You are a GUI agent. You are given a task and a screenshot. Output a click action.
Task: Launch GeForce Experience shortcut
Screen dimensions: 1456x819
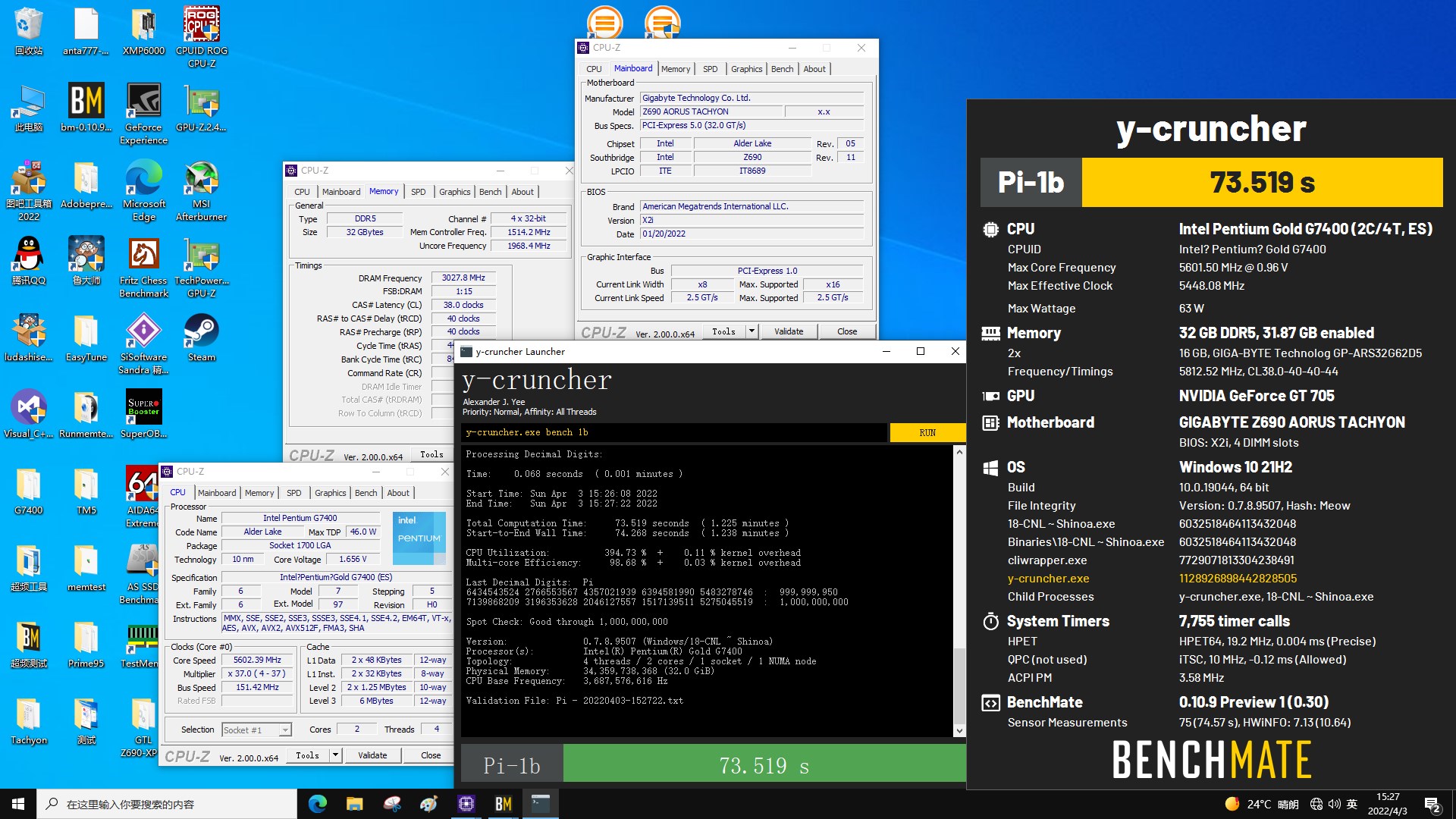click(144, 113)
